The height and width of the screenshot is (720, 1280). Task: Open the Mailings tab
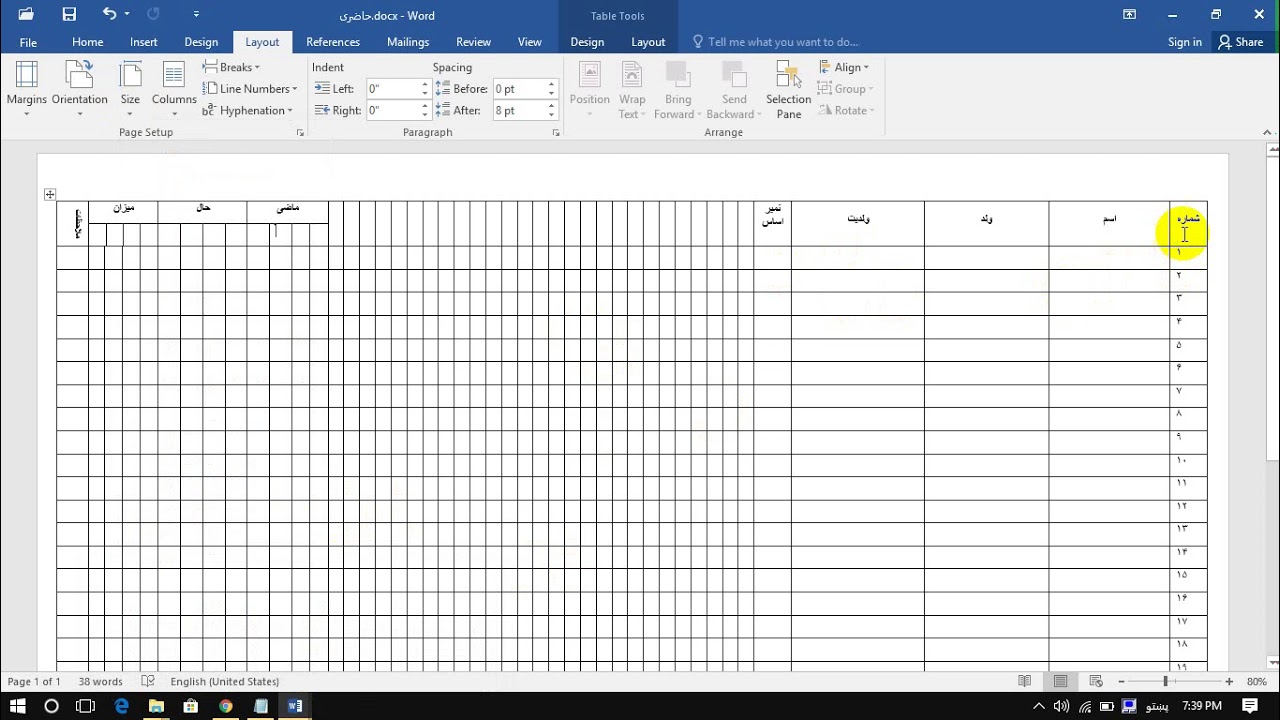[408, 42]
